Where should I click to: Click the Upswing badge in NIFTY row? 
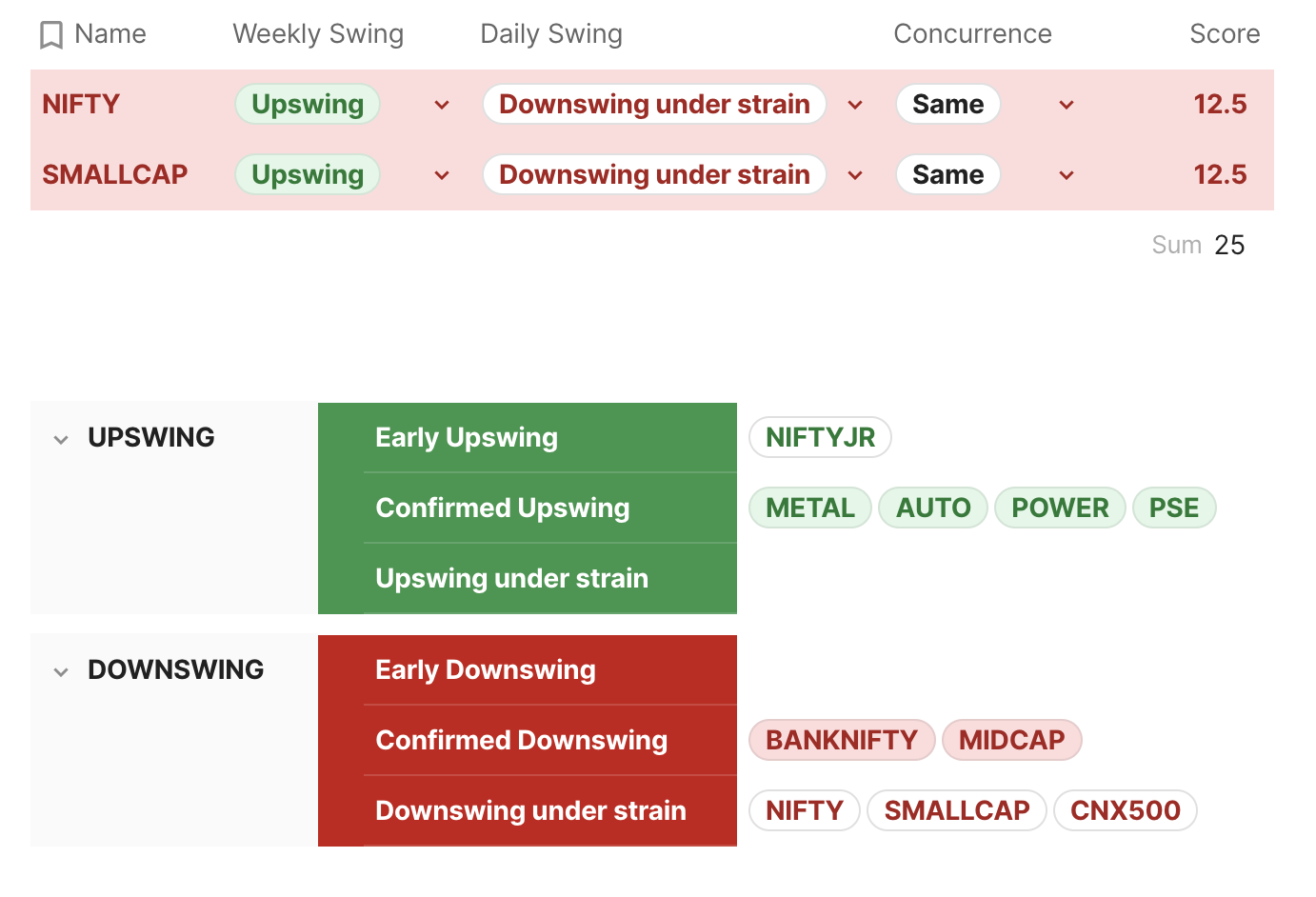[x=308, y=104]
